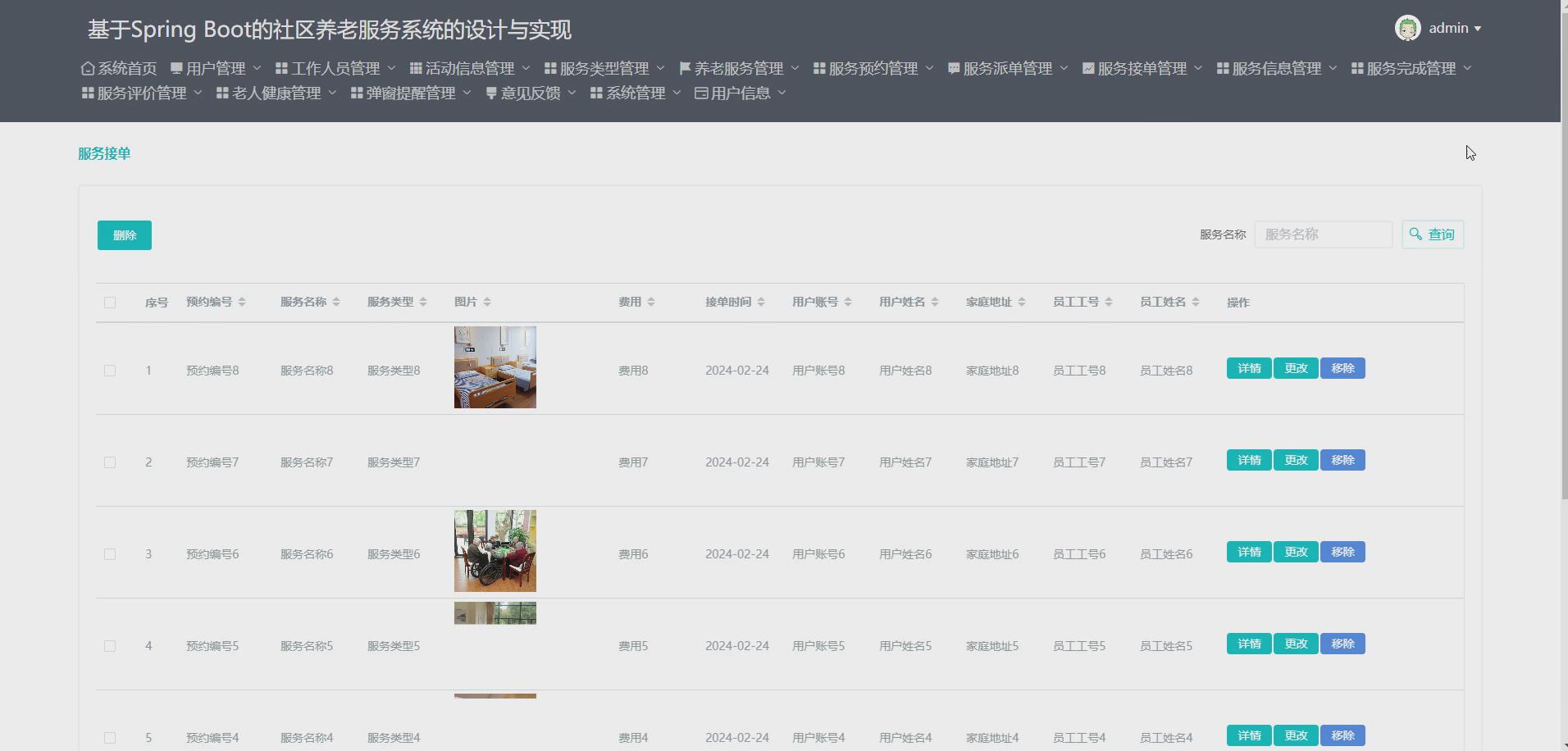Image resolution: width=1568 pixels, height=751 pixels.
Task: Click the magnifier icon in 查询 button
Action: [x=1416, y=234]
